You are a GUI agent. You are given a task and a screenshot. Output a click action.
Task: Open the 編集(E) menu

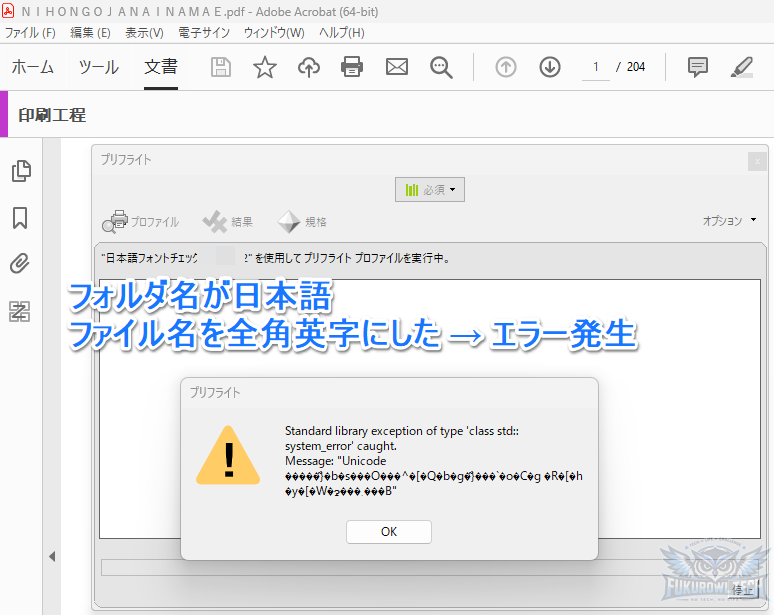coord(90,33)
